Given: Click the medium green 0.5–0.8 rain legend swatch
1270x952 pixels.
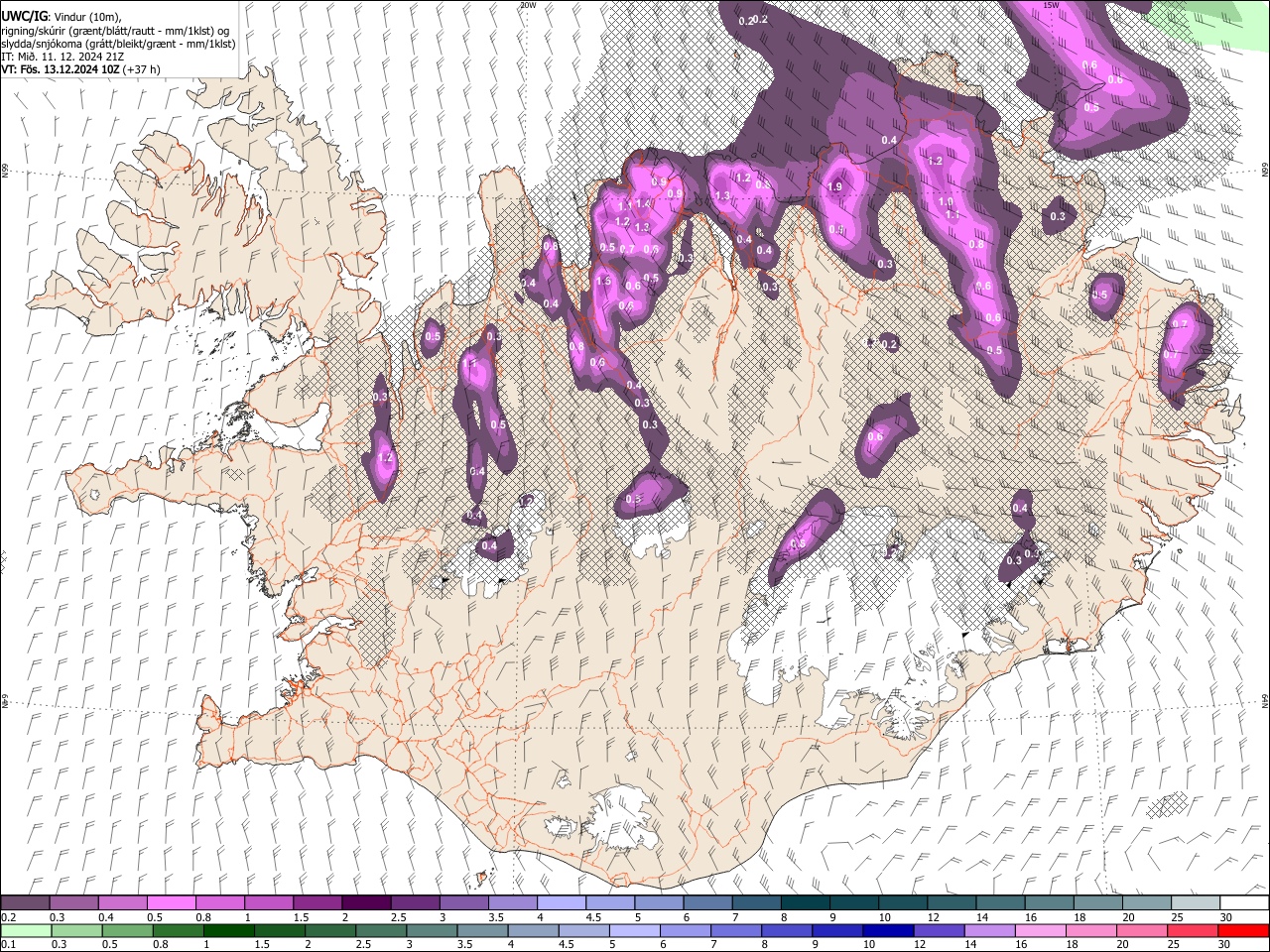Looking at the screenshot, I should [128, 931].
